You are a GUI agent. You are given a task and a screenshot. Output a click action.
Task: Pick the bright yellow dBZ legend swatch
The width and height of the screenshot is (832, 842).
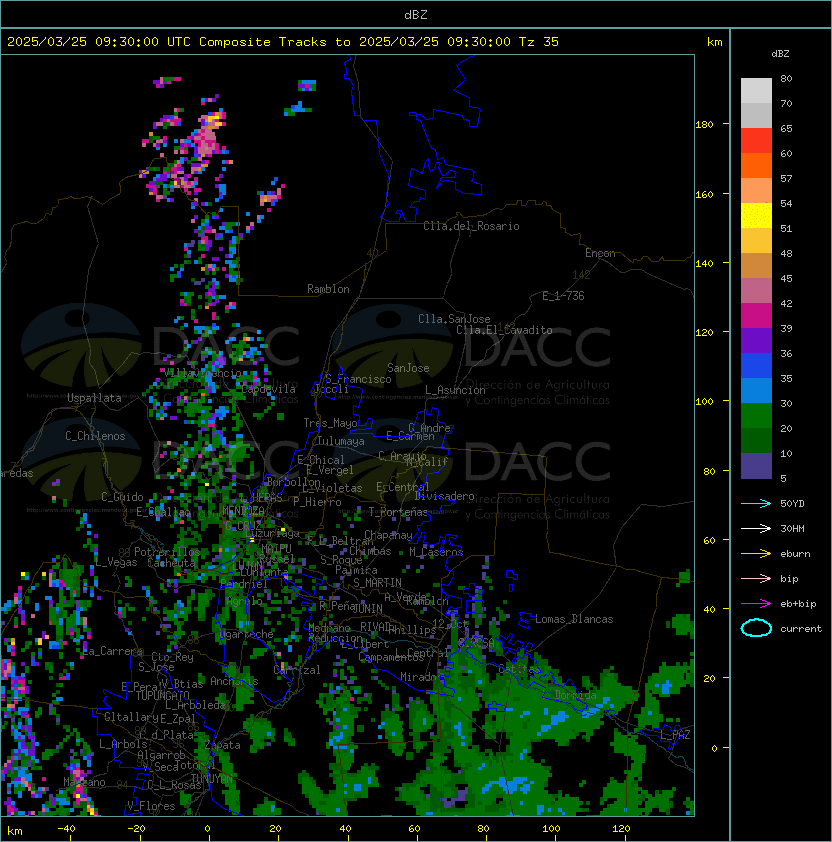pyautogui.click(x=756, y=216)
